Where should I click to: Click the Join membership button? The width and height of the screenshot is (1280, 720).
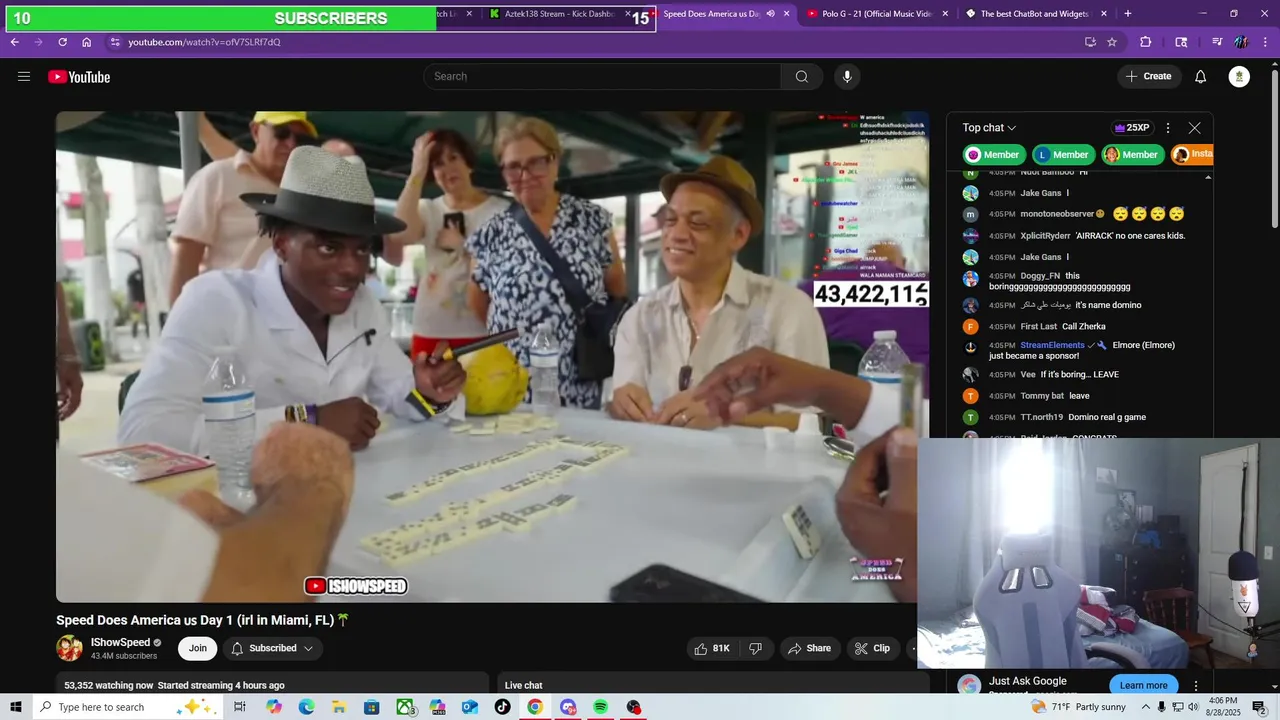[198, 648]
